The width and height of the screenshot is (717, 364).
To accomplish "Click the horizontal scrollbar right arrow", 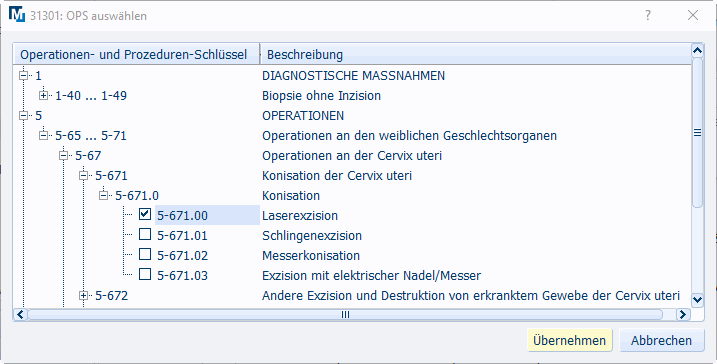I will click(x=683, y=314).
